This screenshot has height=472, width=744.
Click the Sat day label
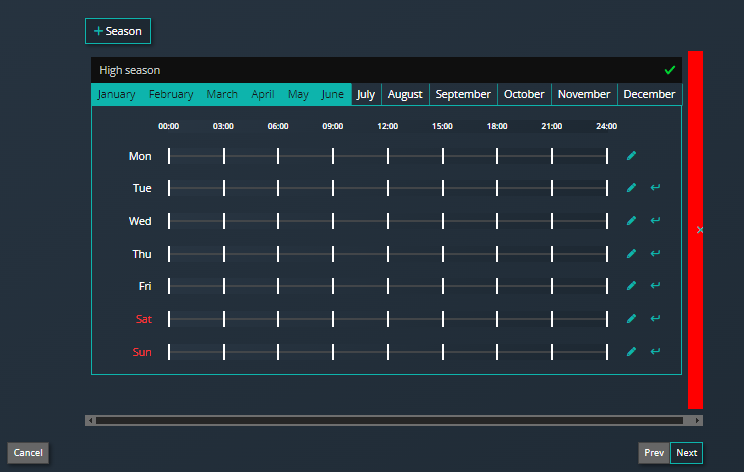pyautogui.click(x=144, y=319)
